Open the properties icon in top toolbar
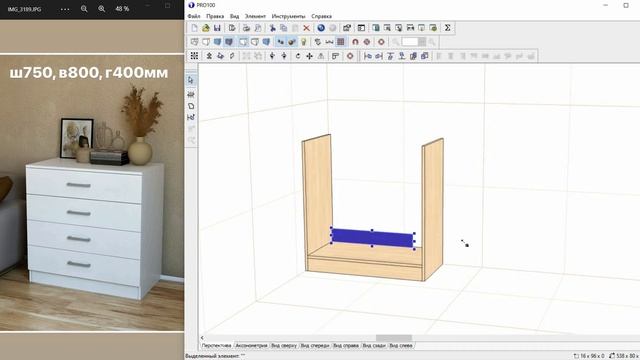 [x=347, y=28]
